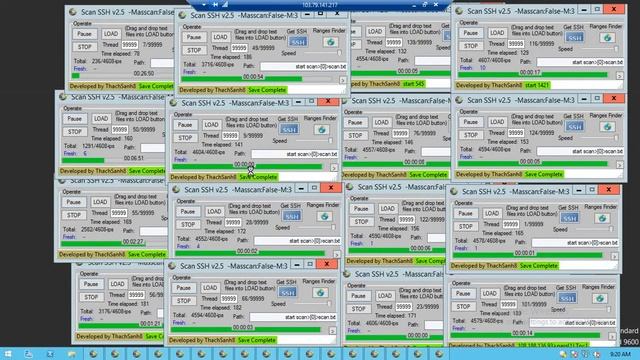
Task: Click Get SSH button in window with elapsed 153
Action: click(x=575, y=127)
